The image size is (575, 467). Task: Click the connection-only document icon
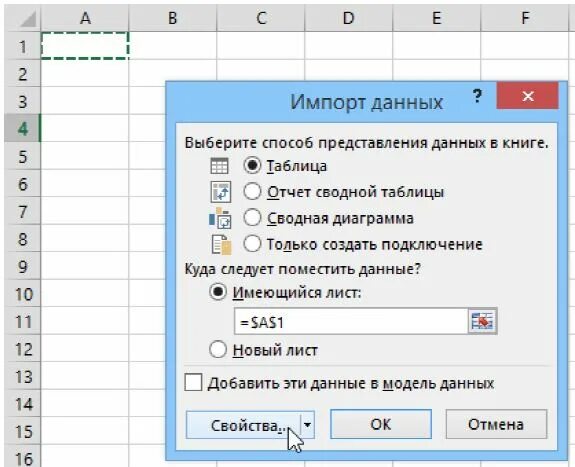point(221,244)
